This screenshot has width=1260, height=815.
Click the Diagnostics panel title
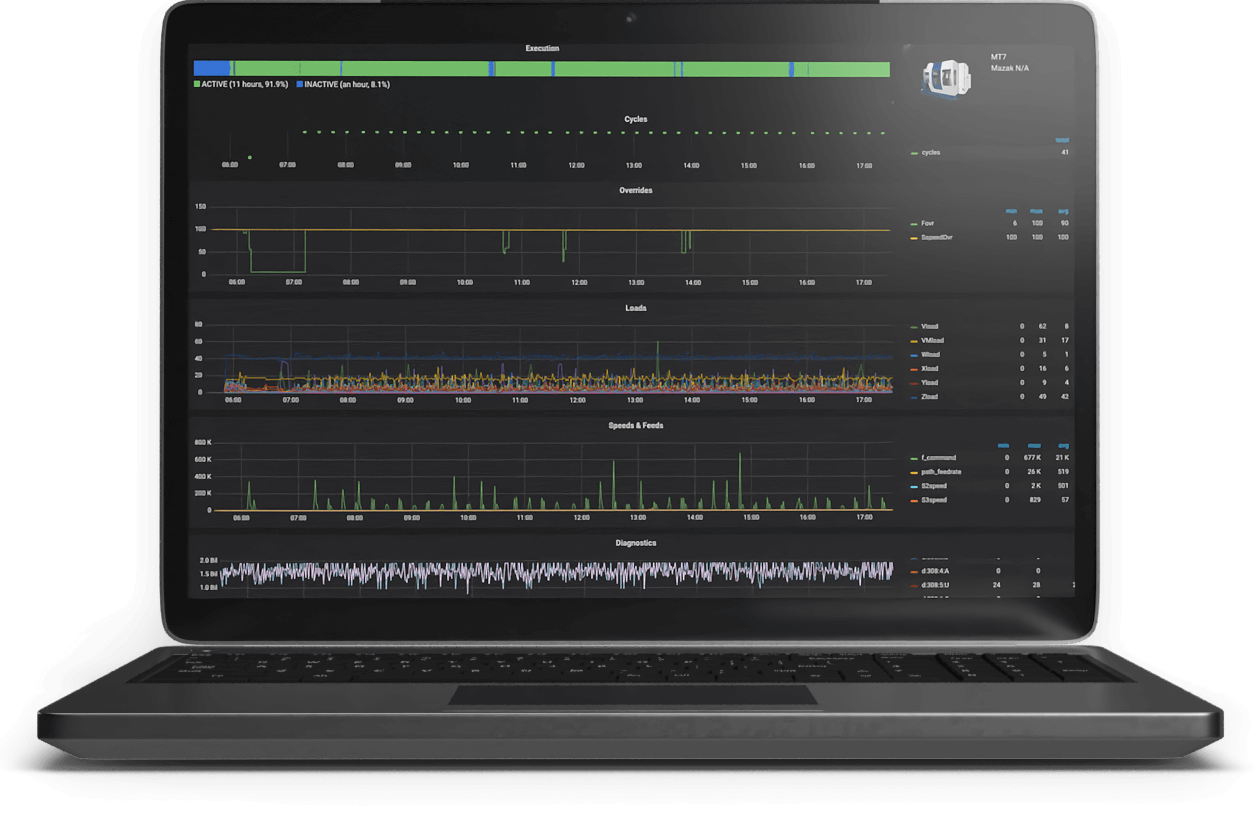pos(635,543)
